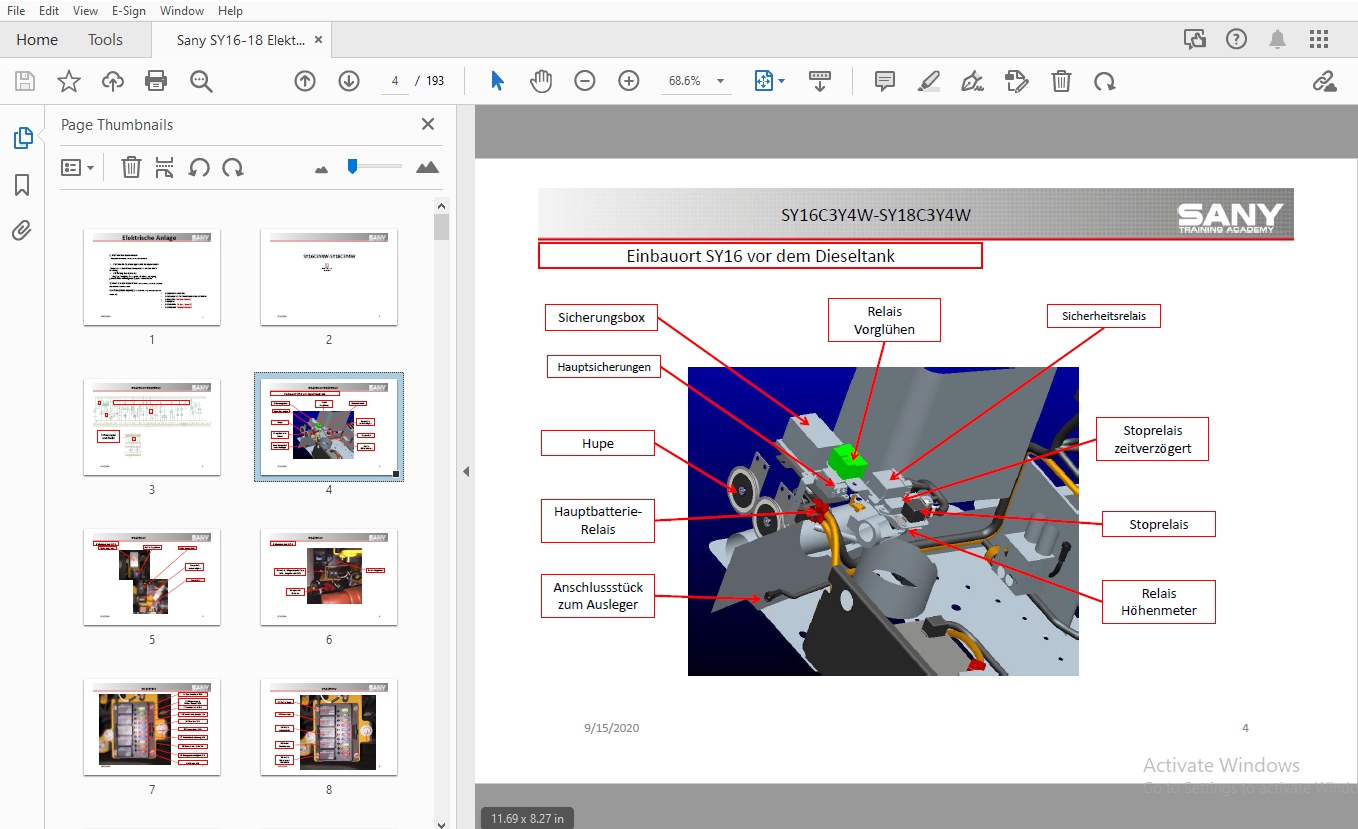Open the File menu

click(16, 10)
